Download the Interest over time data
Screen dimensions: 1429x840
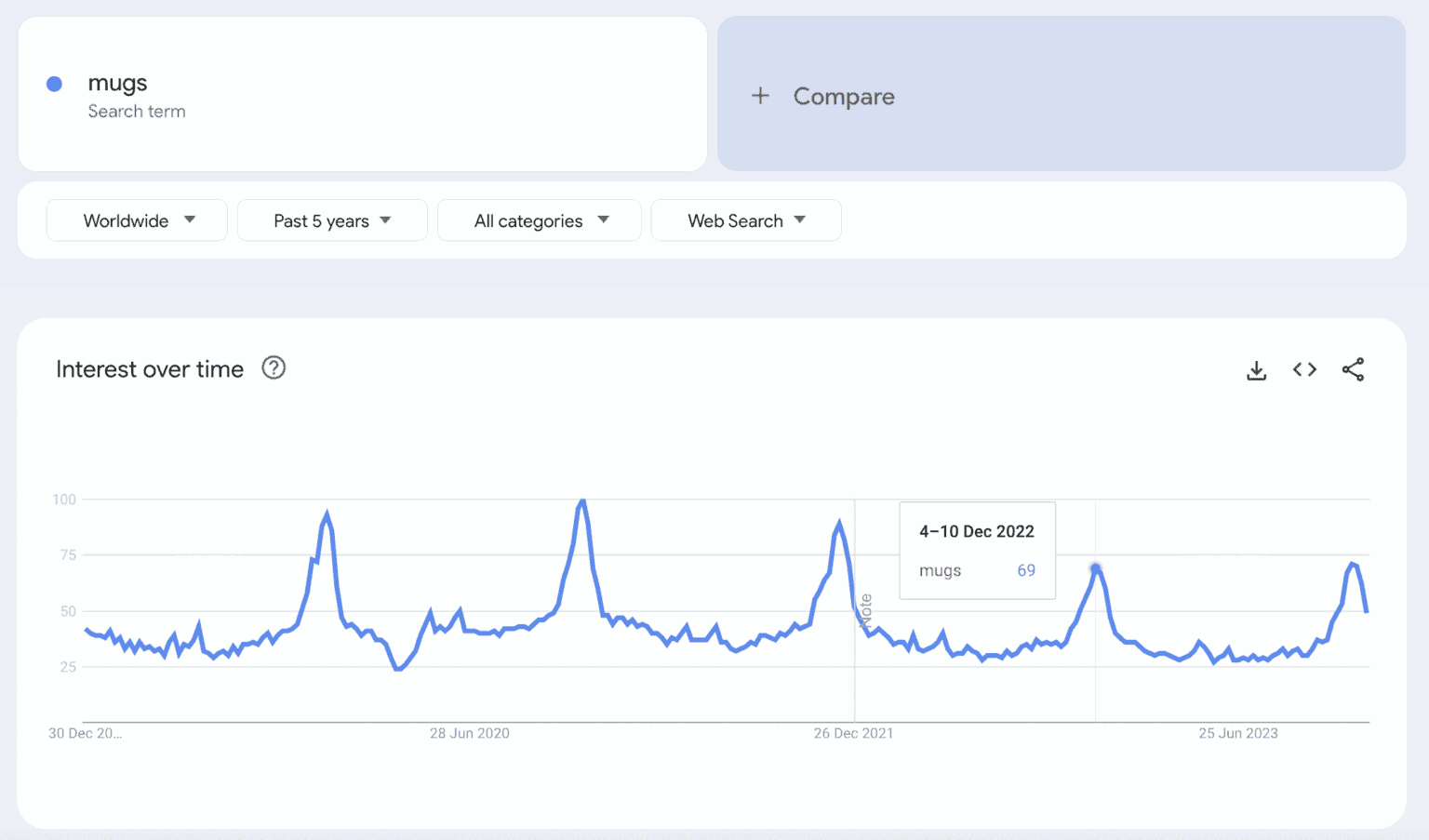coord(1256,370)
